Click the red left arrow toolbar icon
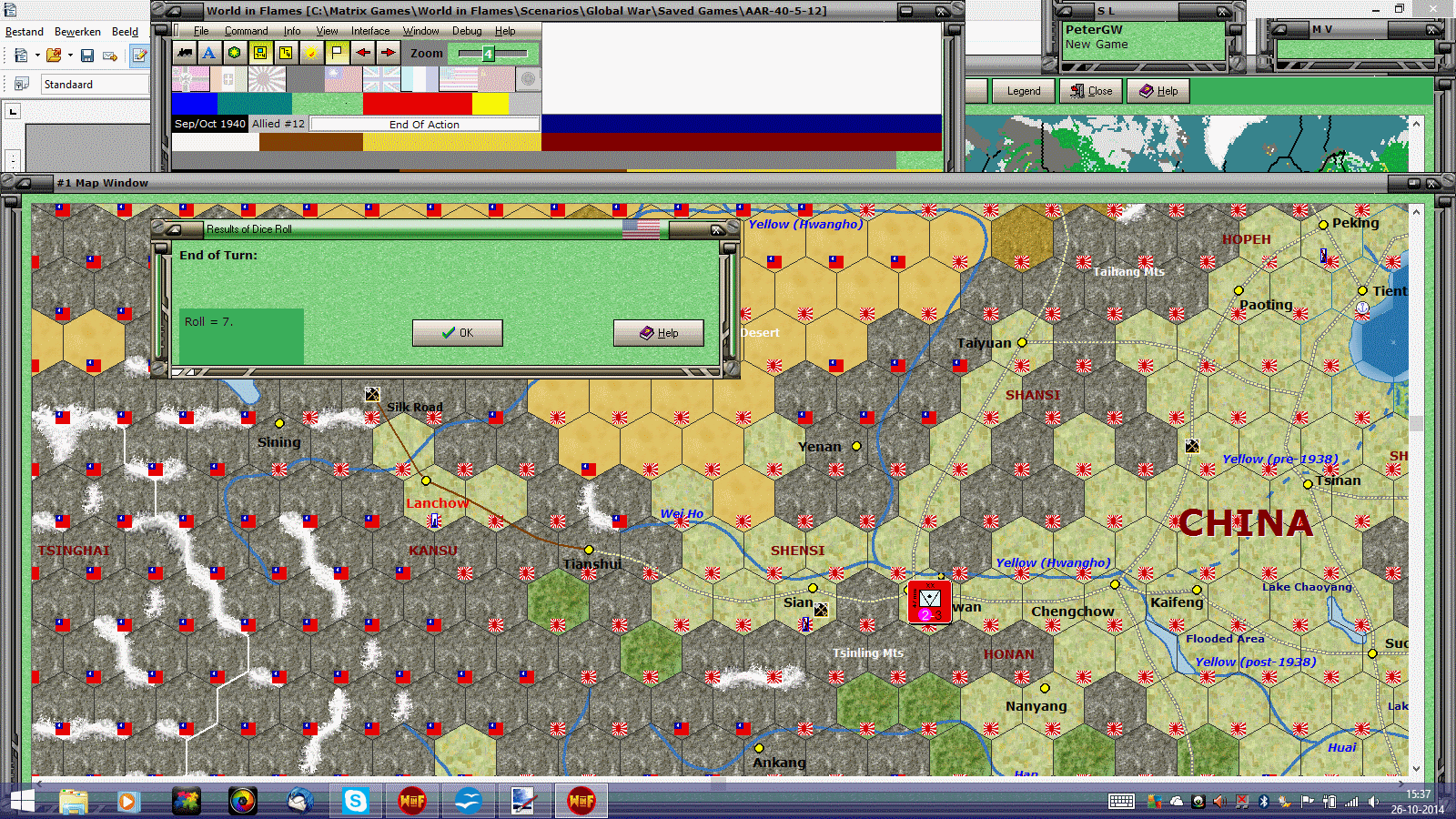Screen dimensions: 1456x819 coord(362,53)
